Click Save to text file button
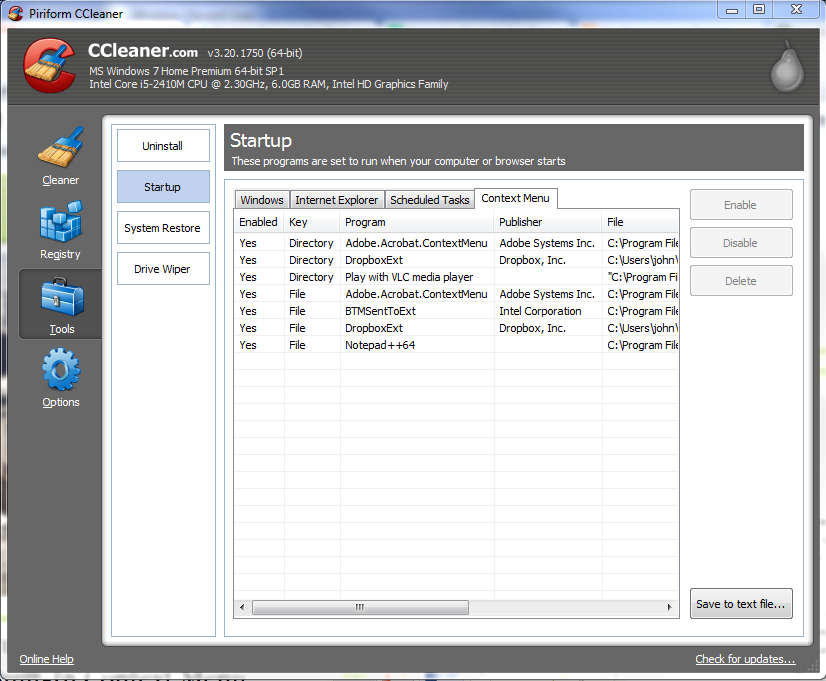 coord(741,604)
